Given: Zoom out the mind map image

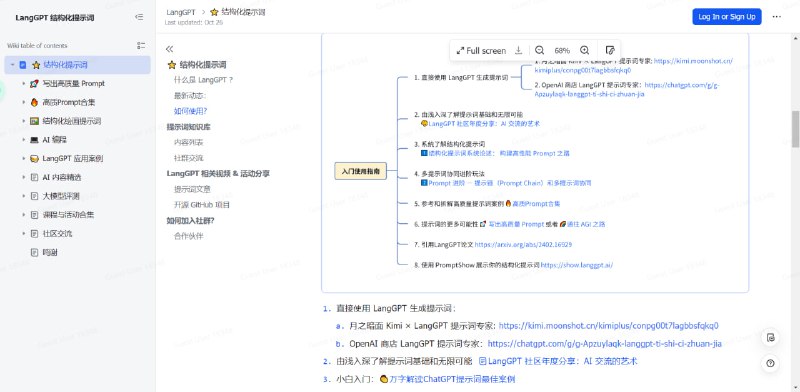Looking at the screenshot, I should click(x=539, y=50).
